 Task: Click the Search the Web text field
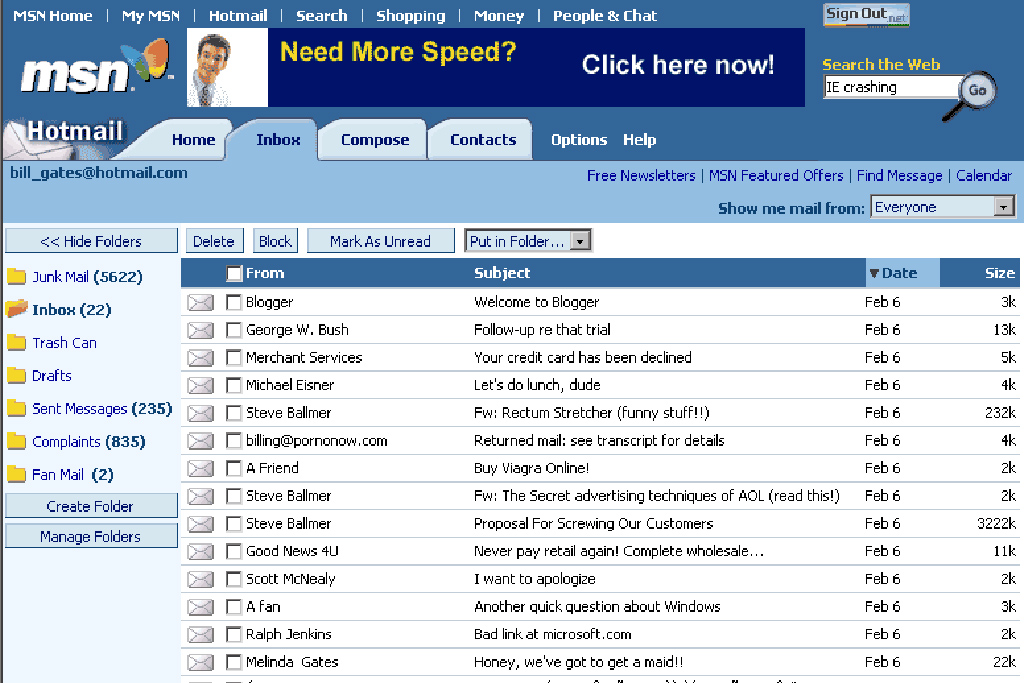(x=890, y=88)
